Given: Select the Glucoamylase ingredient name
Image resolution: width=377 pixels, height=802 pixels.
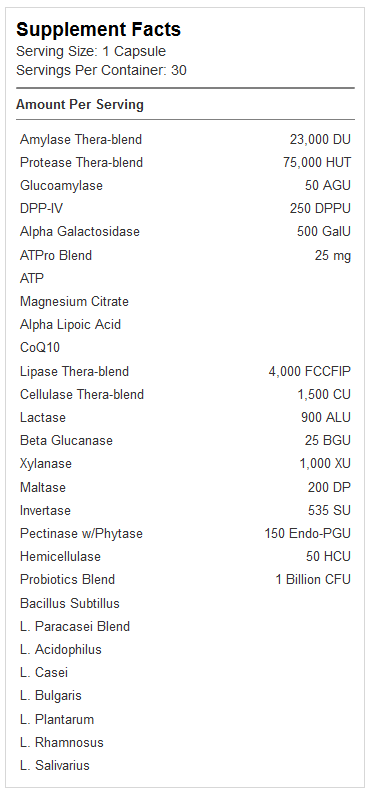Looking at the screenshot, I should (x=61, y=186).
